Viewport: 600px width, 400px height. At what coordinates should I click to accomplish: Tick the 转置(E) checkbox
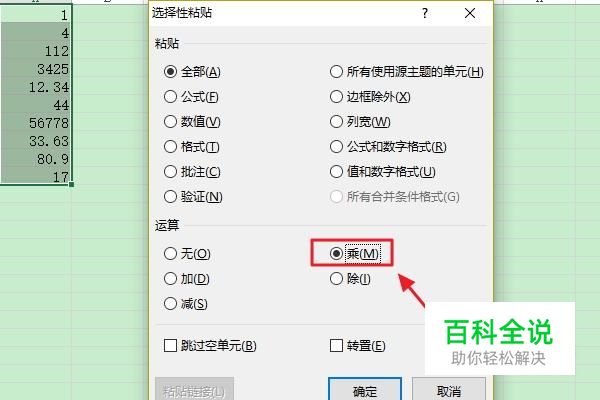[357, 346]
